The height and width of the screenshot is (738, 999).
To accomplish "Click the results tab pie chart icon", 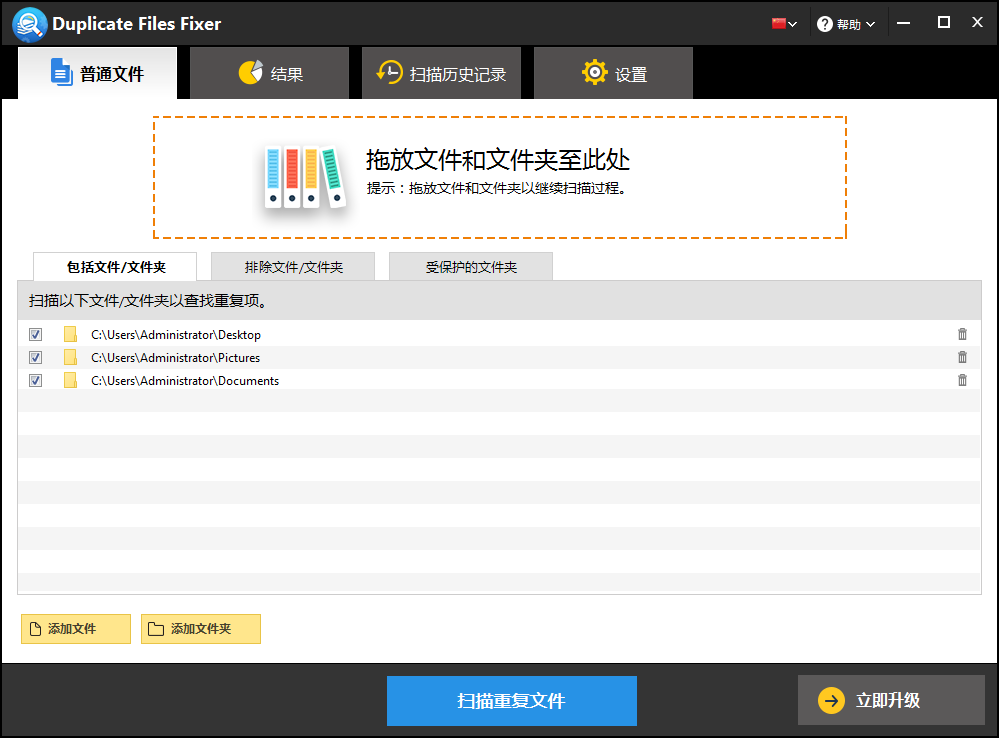I will coord(250,73).
